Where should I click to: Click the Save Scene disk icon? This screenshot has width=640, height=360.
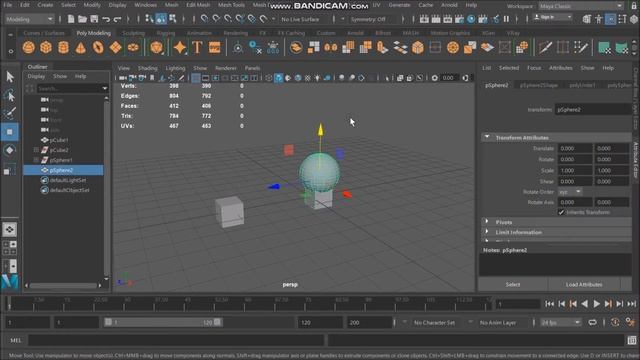coord(94,19)
